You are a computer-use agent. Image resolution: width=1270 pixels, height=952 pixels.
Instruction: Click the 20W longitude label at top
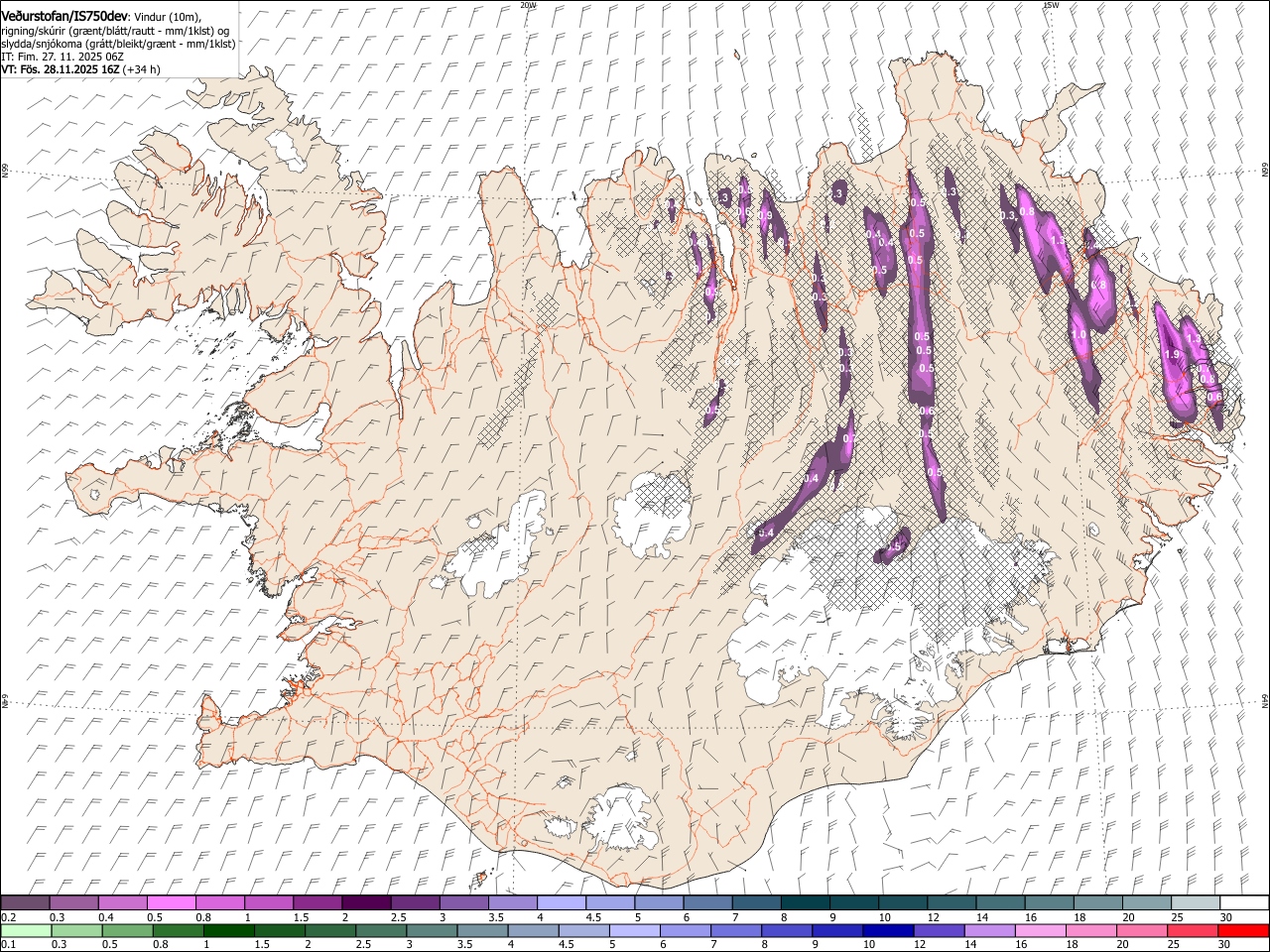click(528, 5)
